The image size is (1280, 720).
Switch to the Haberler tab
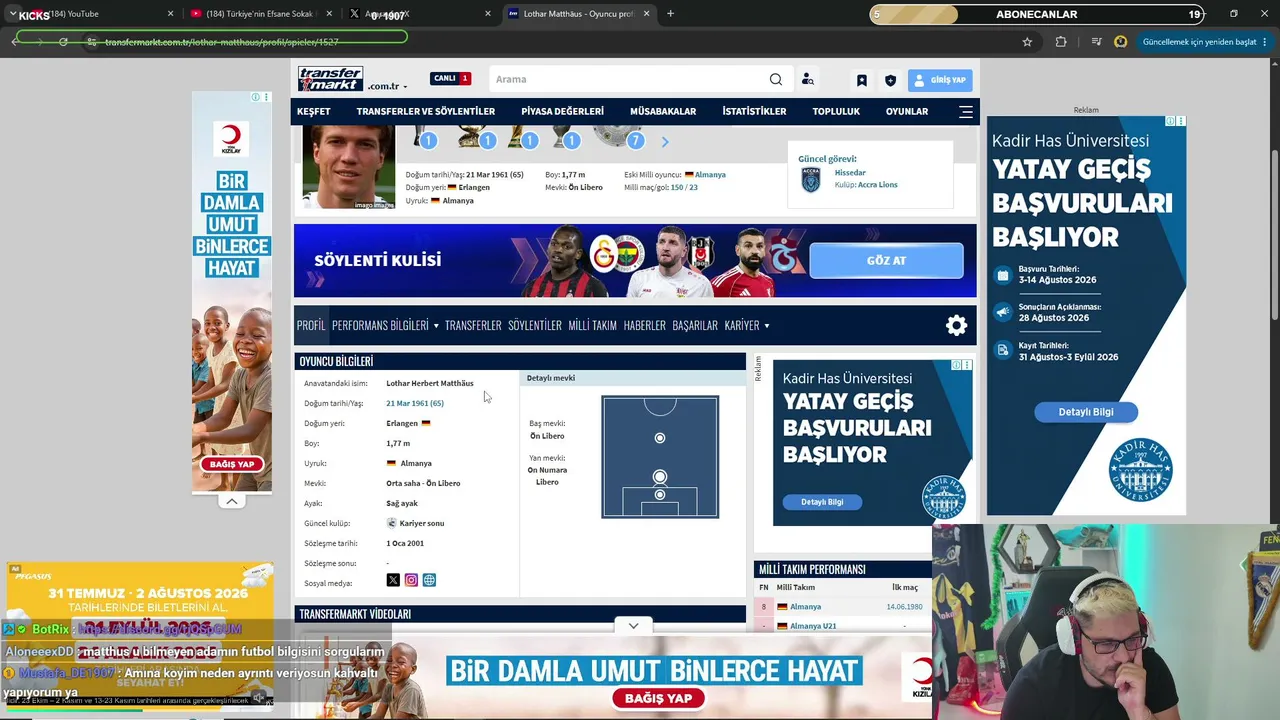coord(645,325)
